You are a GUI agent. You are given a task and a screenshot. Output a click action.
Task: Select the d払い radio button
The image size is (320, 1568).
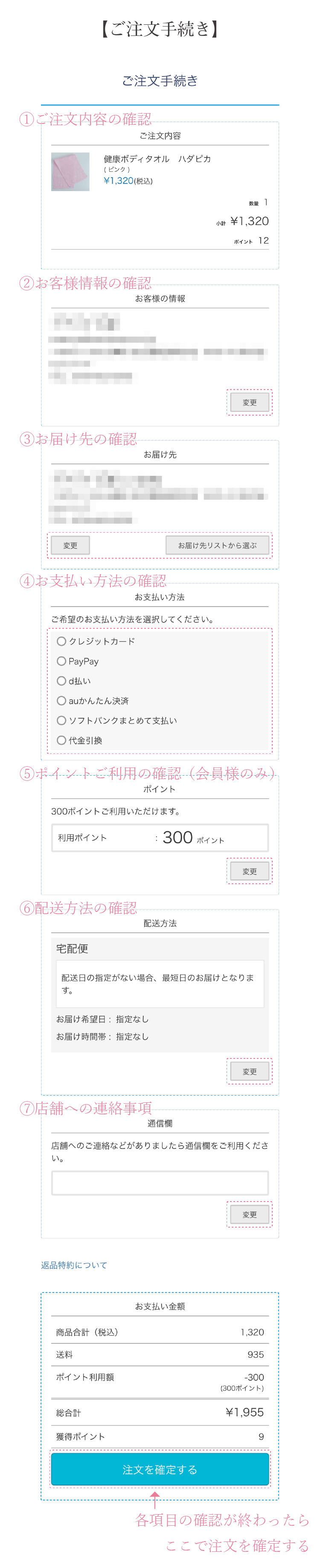pyautogui.click(x=61, y=680)
